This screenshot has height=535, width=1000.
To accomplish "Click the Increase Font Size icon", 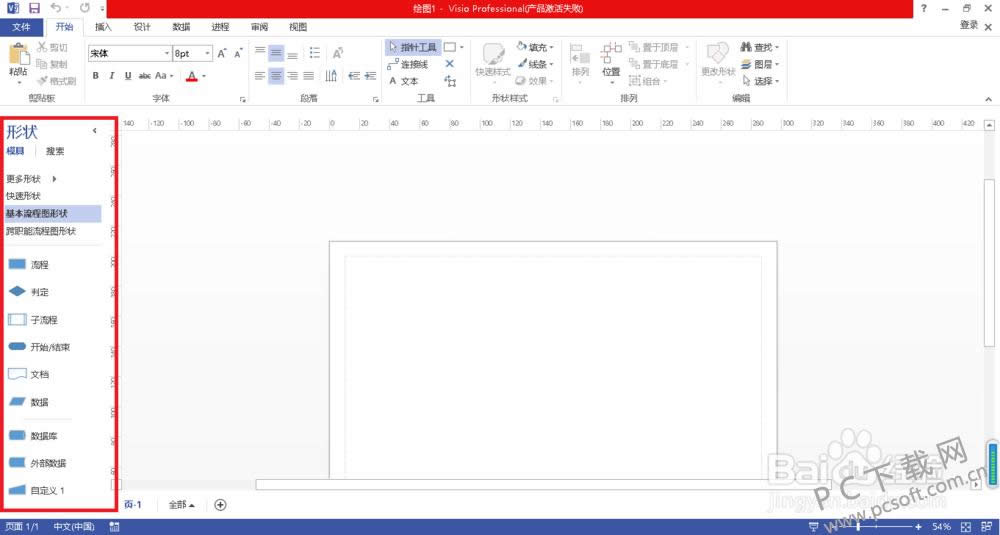I will tap(222, 52).
